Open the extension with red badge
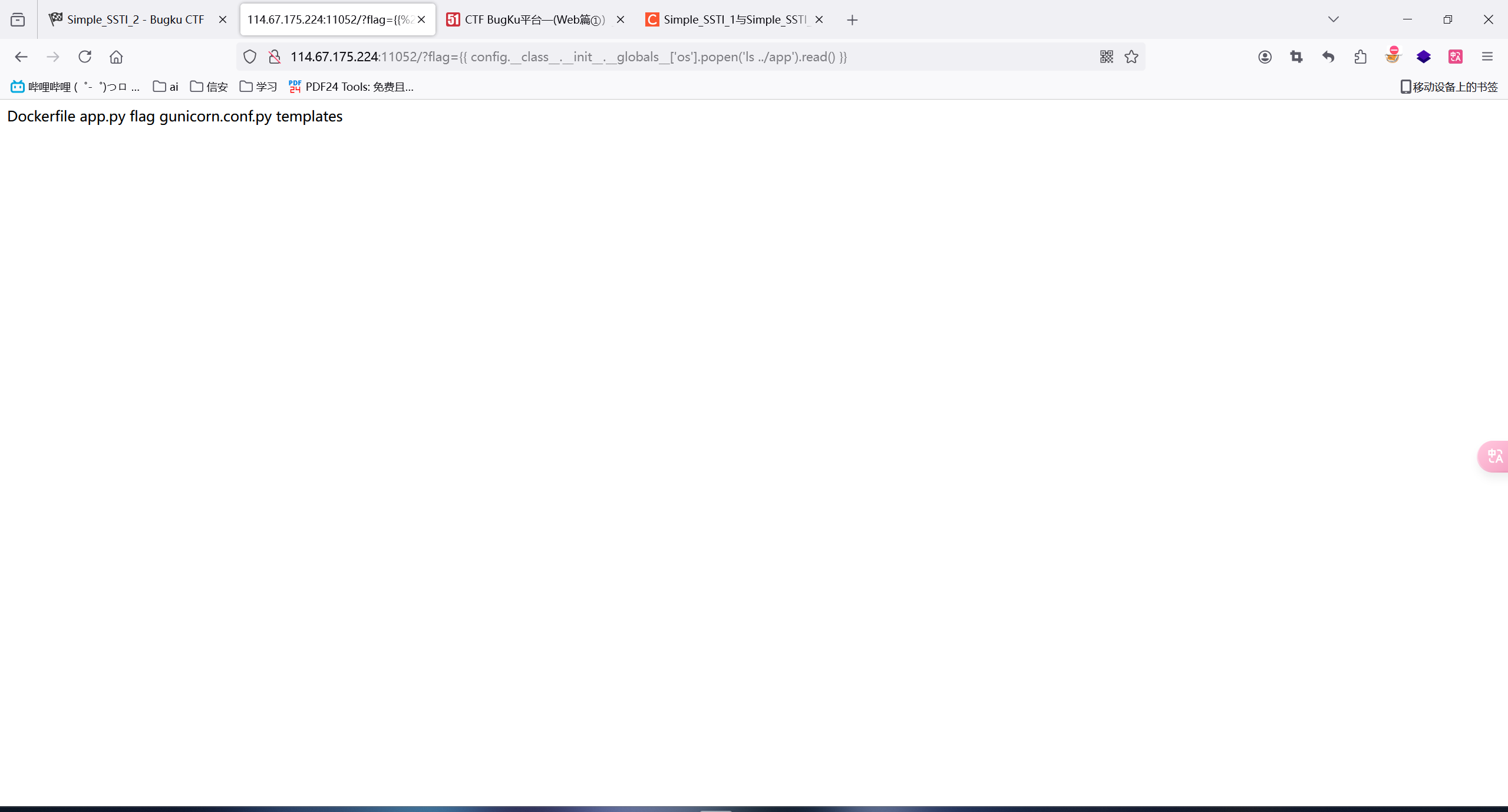Image resolution: width=1508 pixels, height=812 pixels. coord(1392,55)
